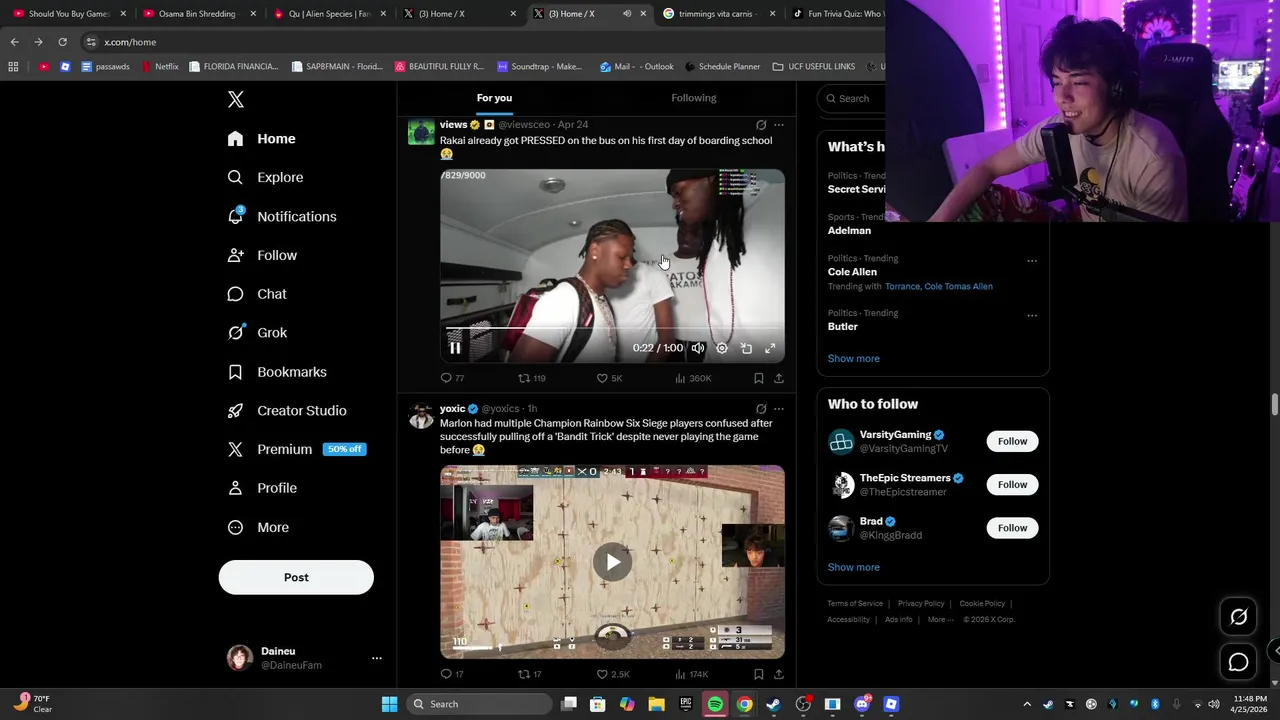This screenshot has height=720, width=1280.
Task: Show more trends under What's happening
Action: [853, 359]
